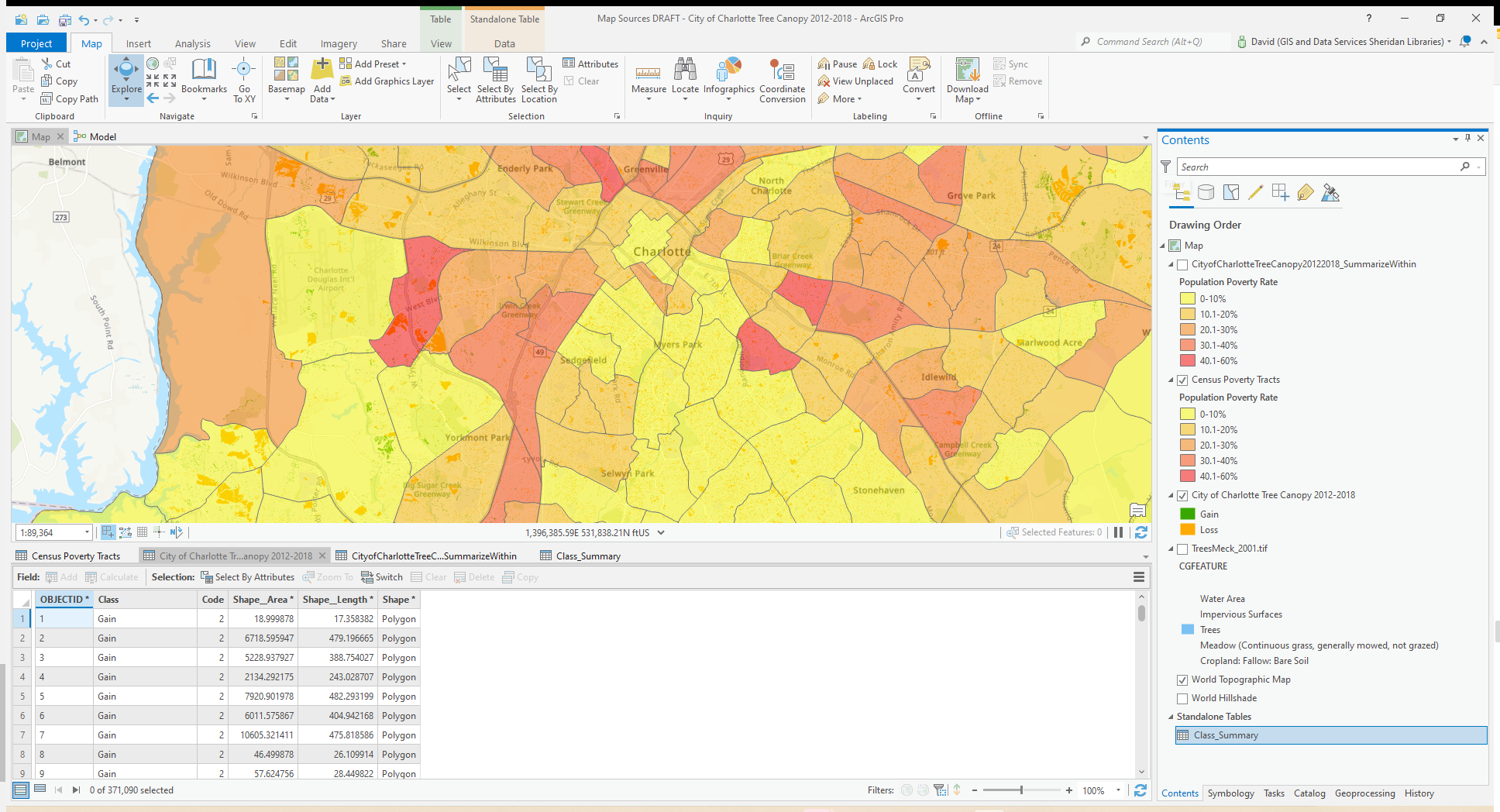Uncheck the Census Poverty Tracts layer

pyautogui.click(x=1182, y=380)
